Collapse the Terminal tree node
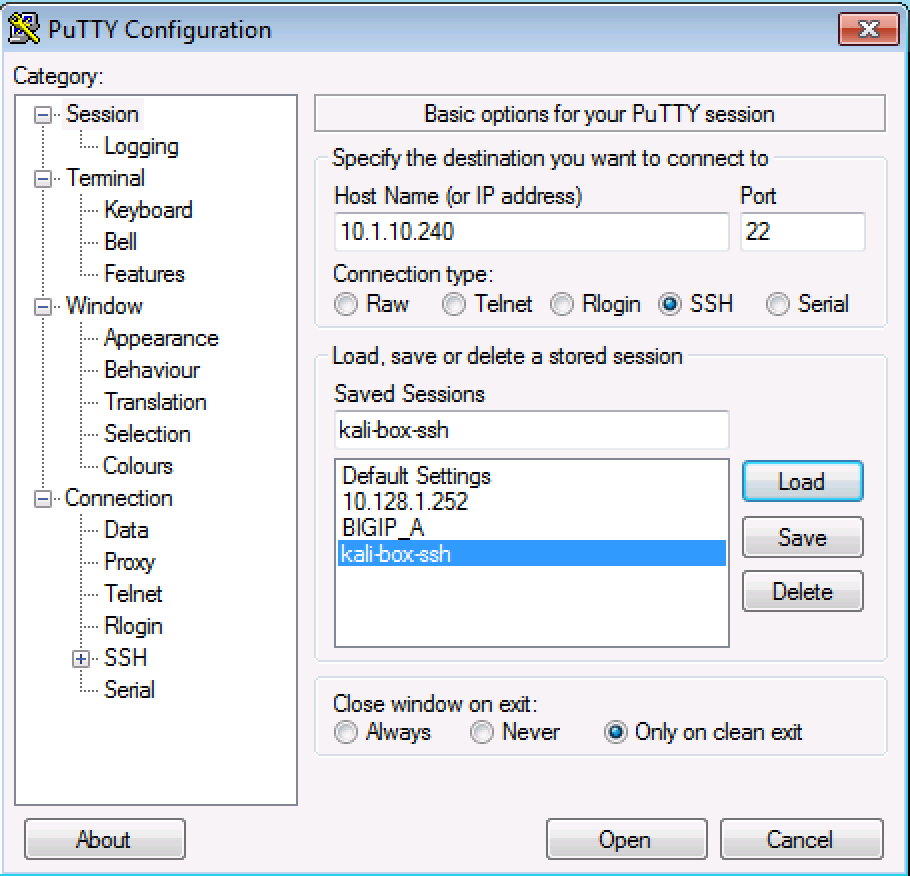 tap(43, 179)
